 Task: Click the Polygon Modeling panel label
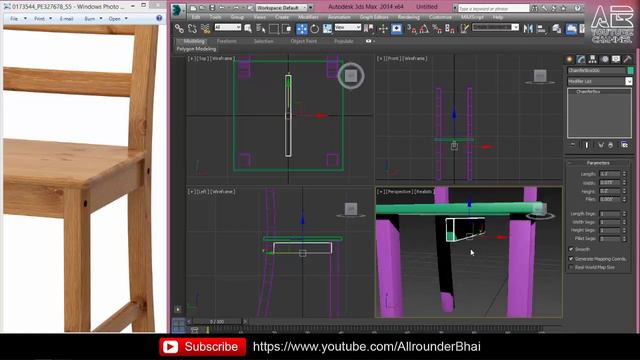(x=196, y=49)
